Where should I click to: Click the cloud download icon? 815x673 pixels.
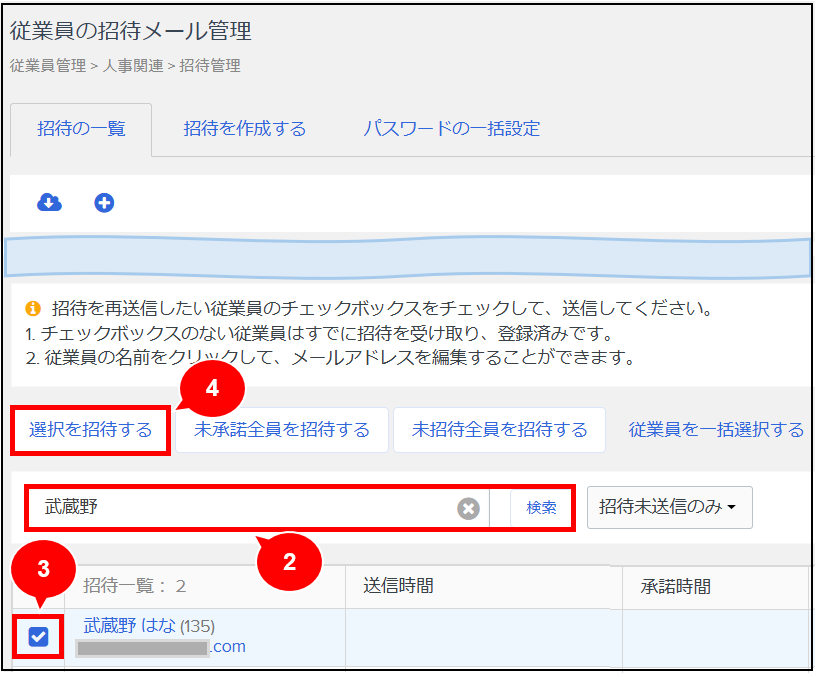pyautogui.click(x=49, y=203)
